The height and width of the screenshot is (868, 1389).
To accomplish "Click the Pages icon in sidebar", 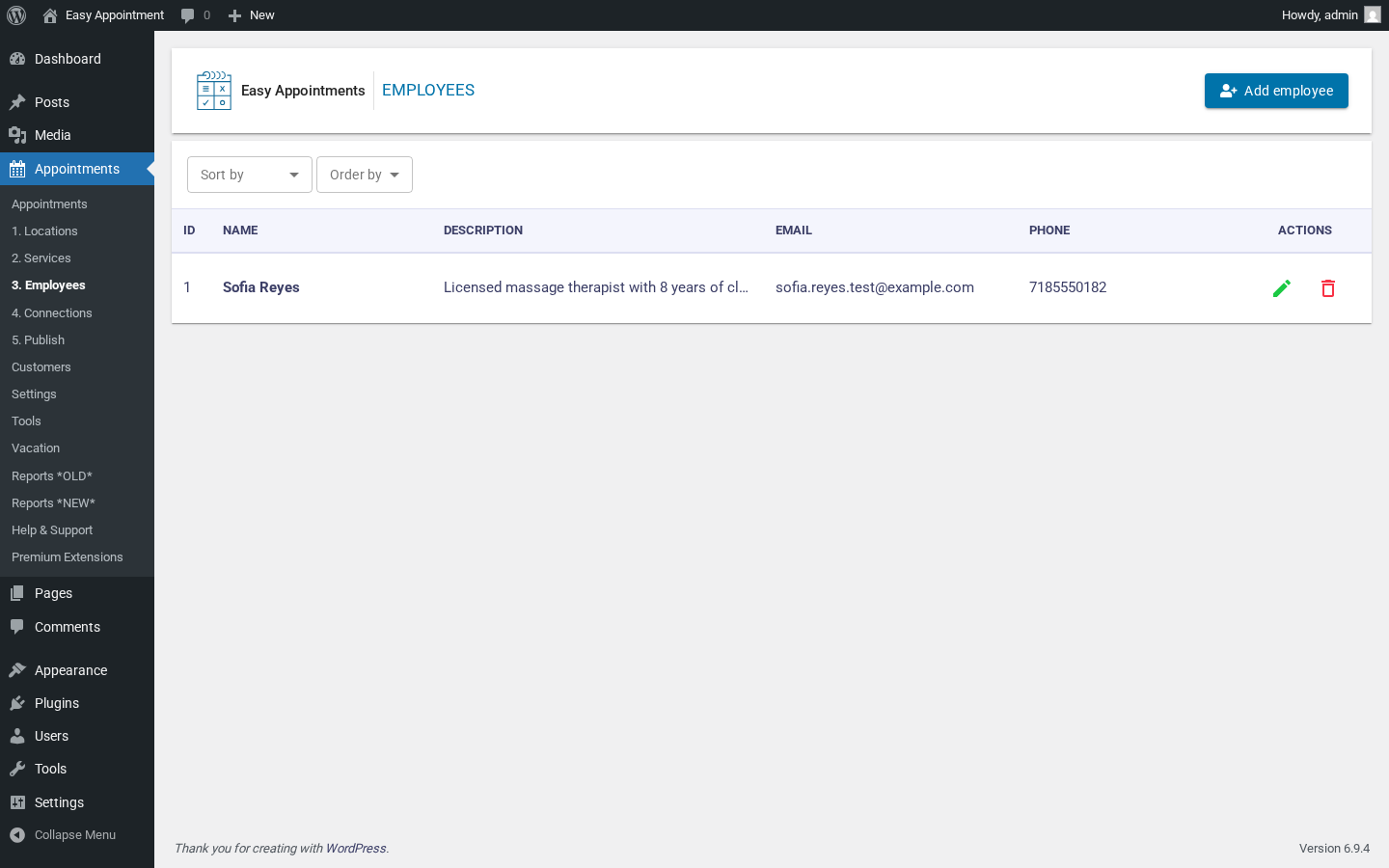I will [x=17, y=593].
